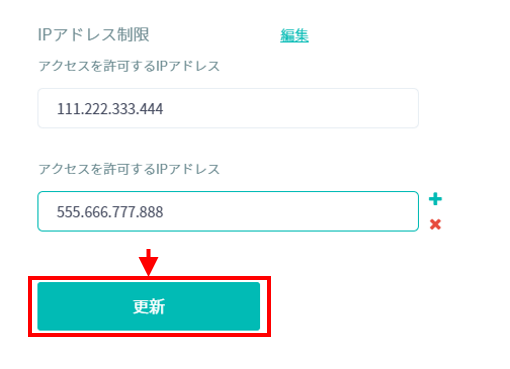510x369 pixels.
Task: Place cursor in the highlighted teal-bordered IP field
Action: pyautogui.click(x=228, y=211)
